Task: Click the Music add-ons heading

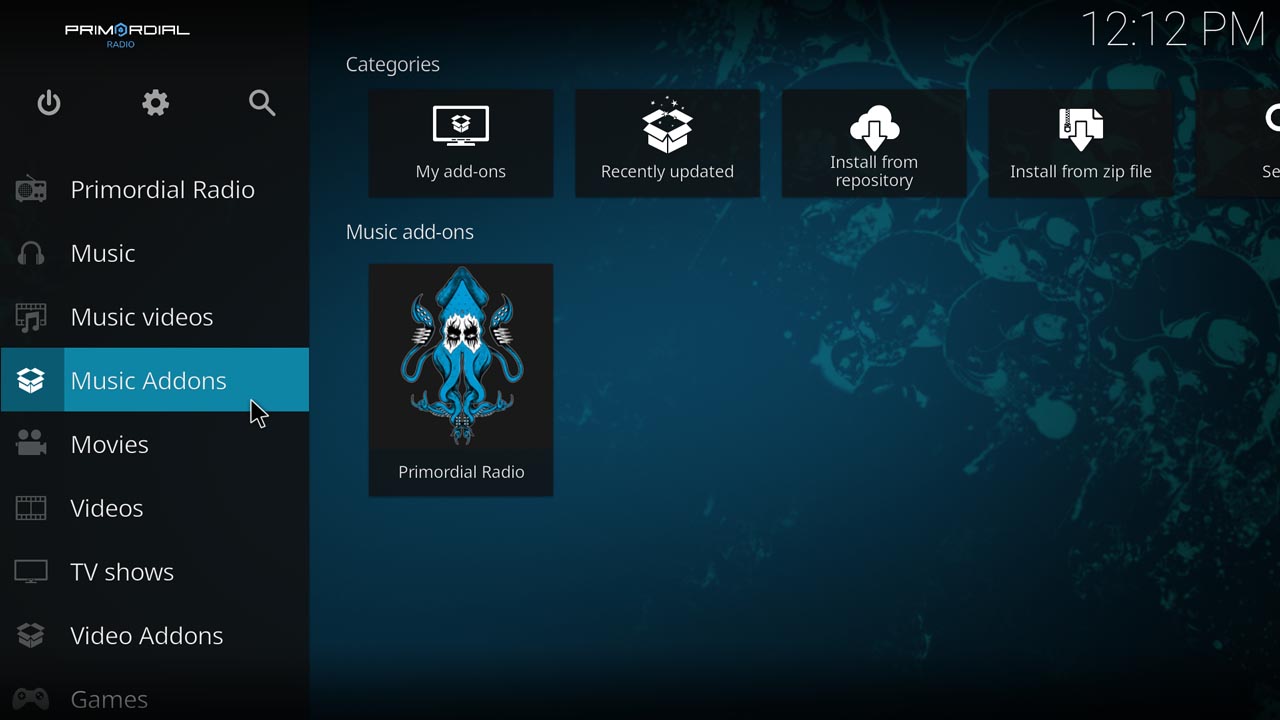Action: click(409, 232)
